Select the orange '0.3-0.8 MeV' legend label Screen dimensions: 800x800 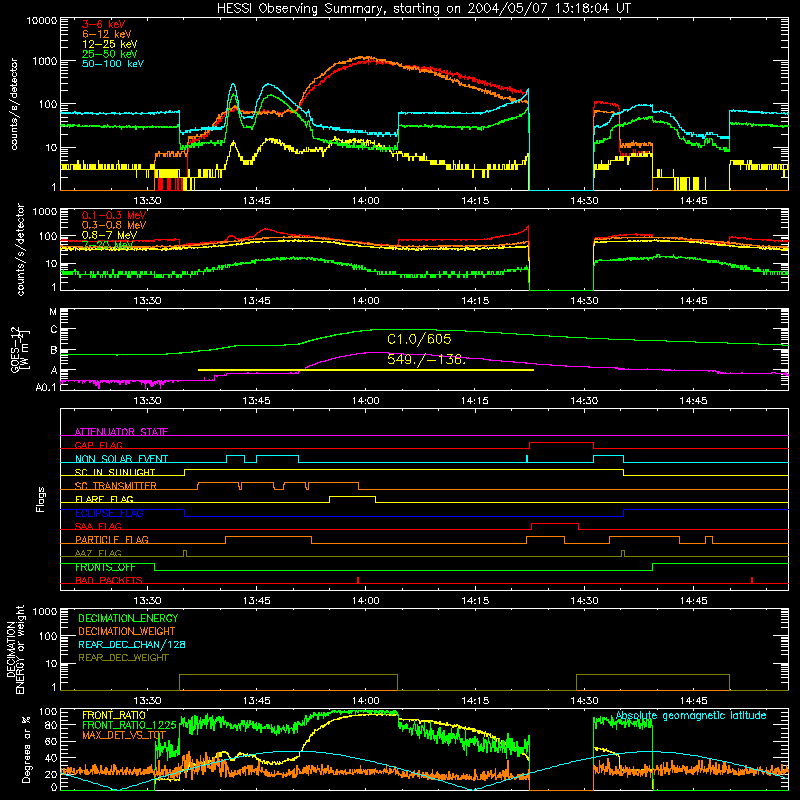click(114, 225)
